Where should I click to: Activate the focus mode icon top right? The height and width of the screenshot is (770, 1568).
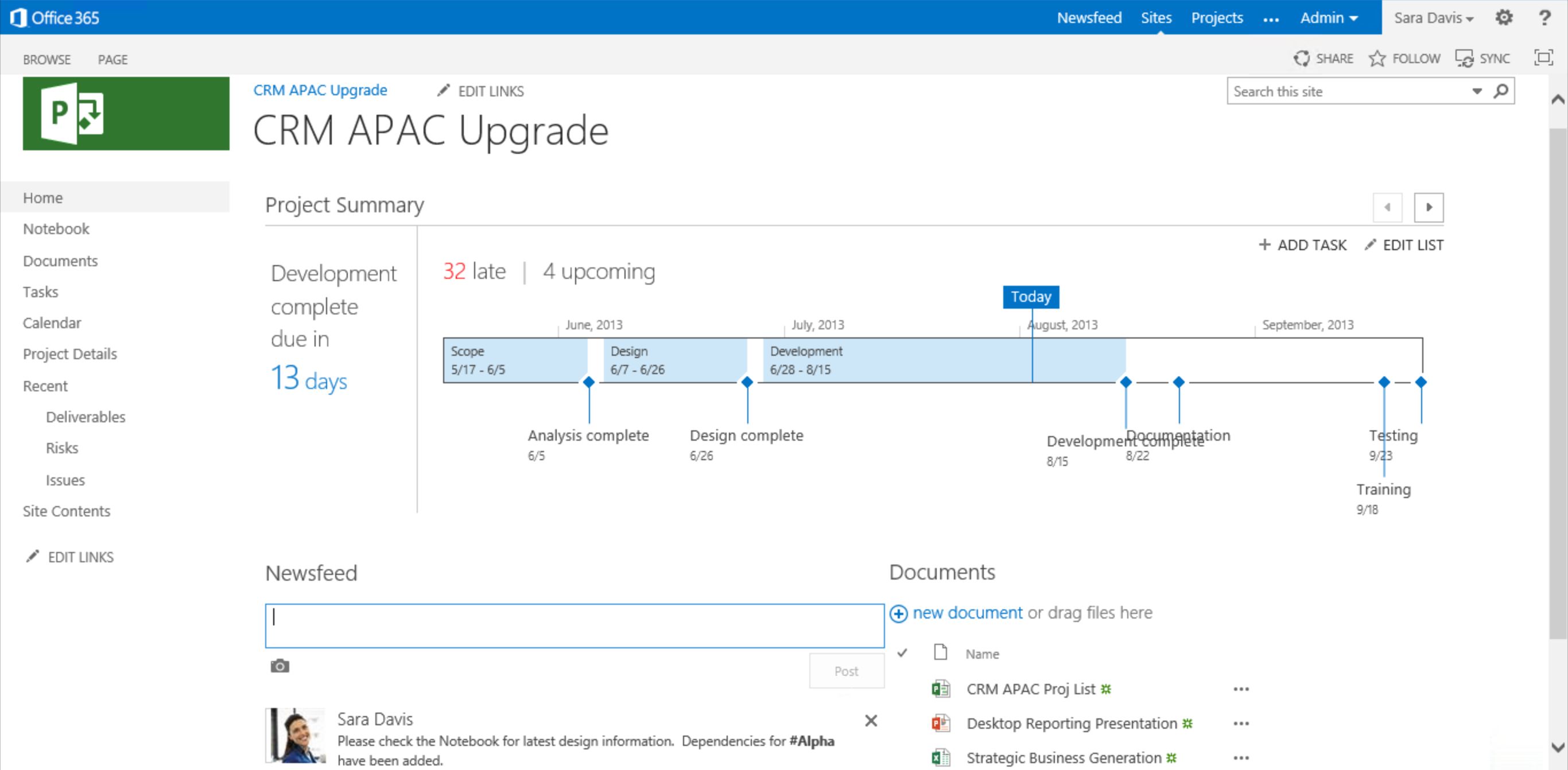tap(1545, 58)
